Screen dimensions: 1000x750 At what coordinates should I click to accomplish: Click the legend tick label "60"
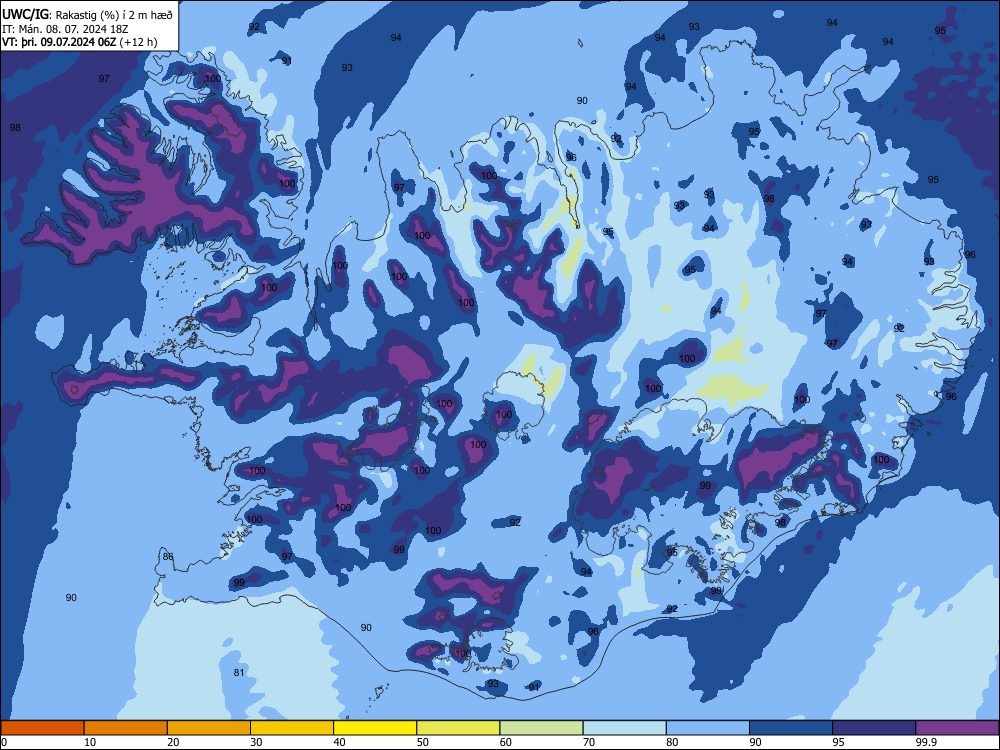pos(506,742)
